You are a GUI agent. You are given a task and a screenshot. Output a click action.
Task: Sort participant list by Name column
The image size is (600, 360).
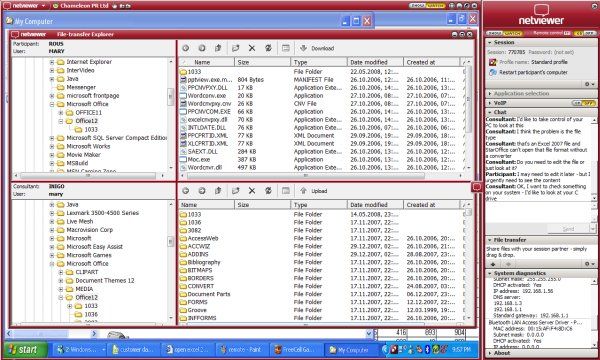(207, 62)
